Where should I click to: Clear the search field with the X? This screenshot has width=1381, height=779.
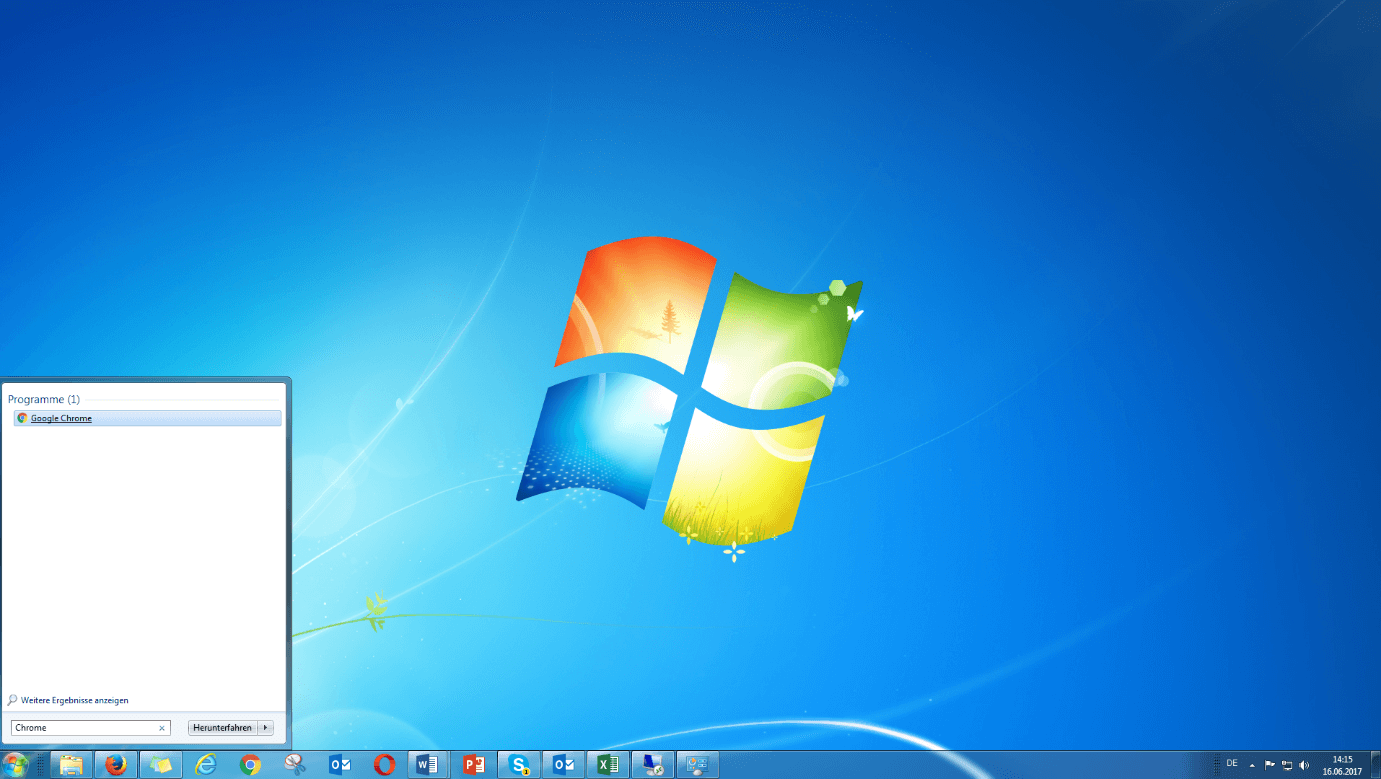click(162, 728)
